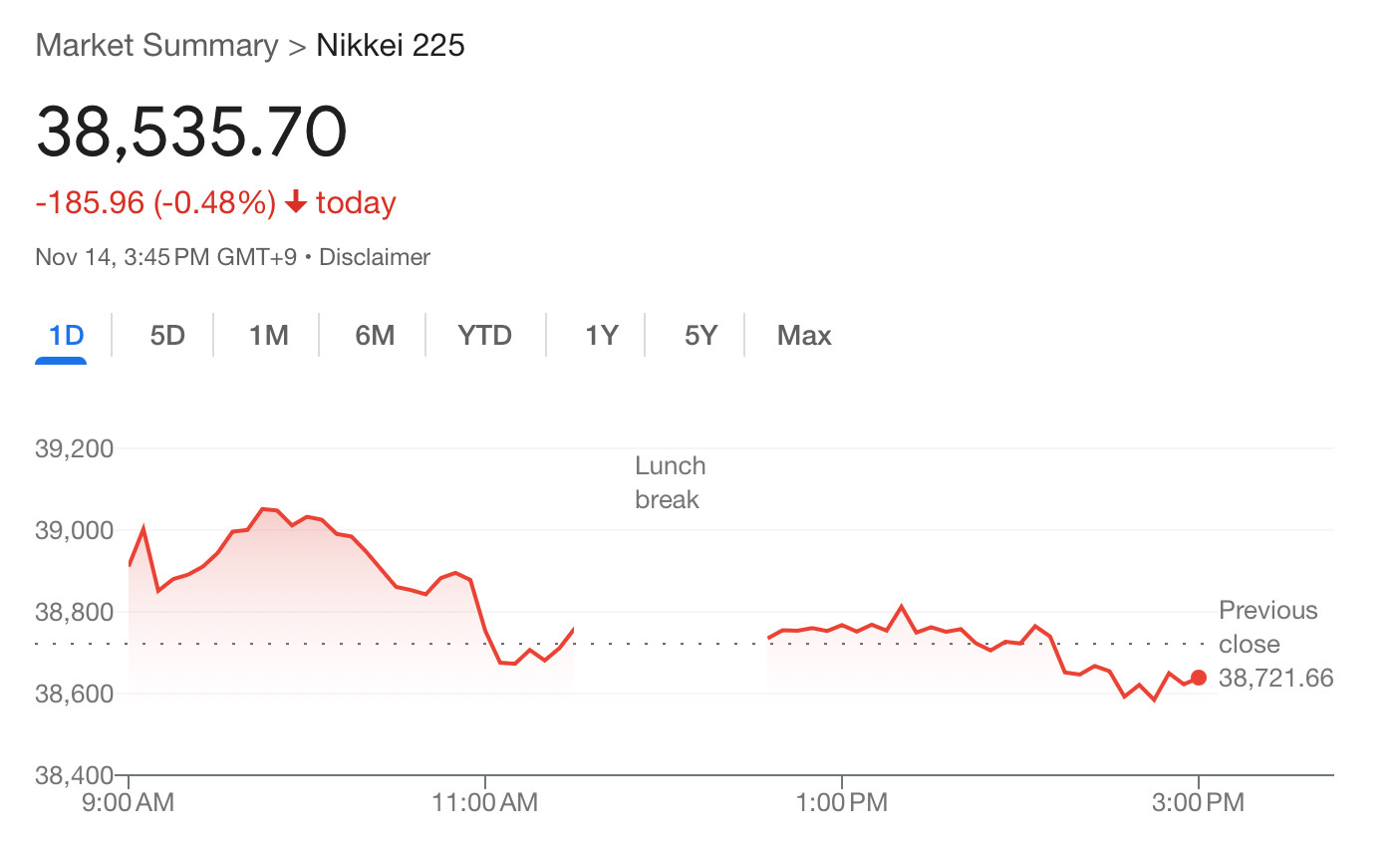Show the 6M time range
Image resolution: width=1400 pixels, height=842 pixels.
[x=375, y=336]
